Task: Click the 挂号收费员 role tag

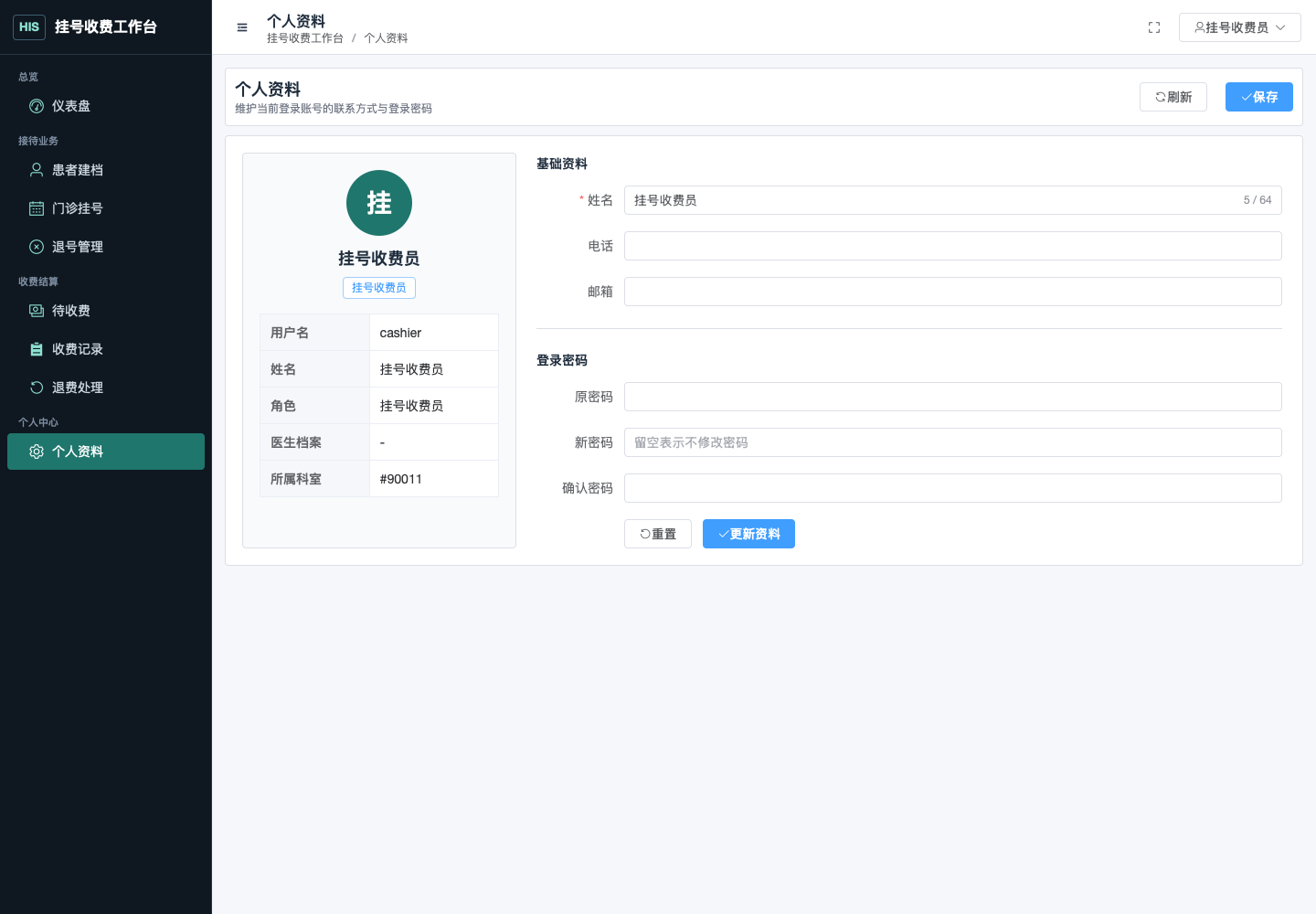Action: tap(379, 288)
